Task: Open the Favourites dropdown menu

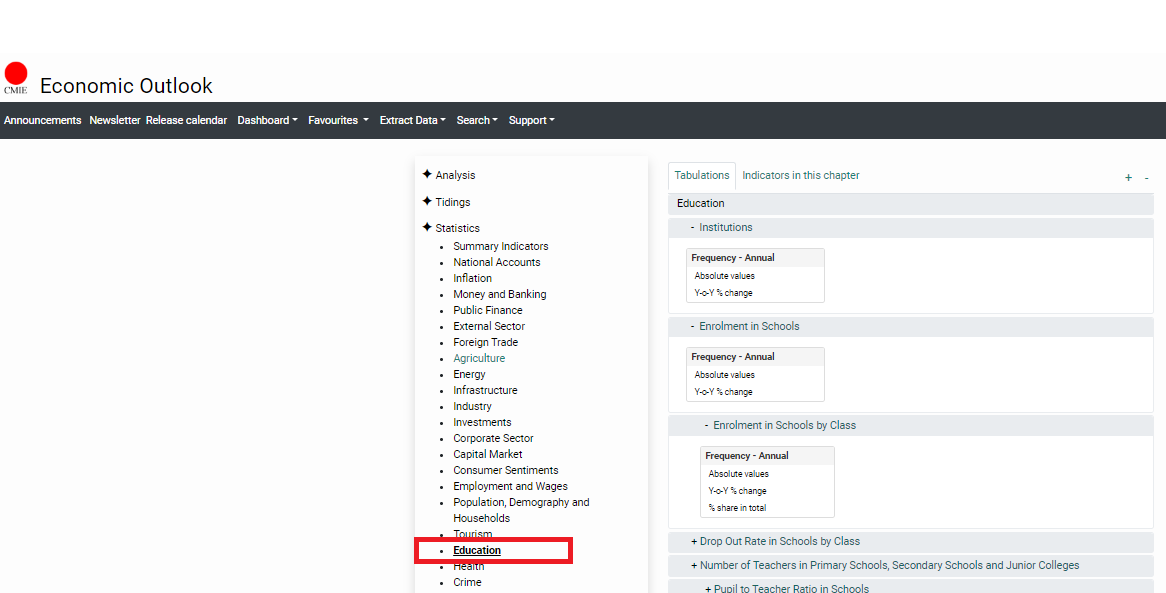Action: [338, 120]
